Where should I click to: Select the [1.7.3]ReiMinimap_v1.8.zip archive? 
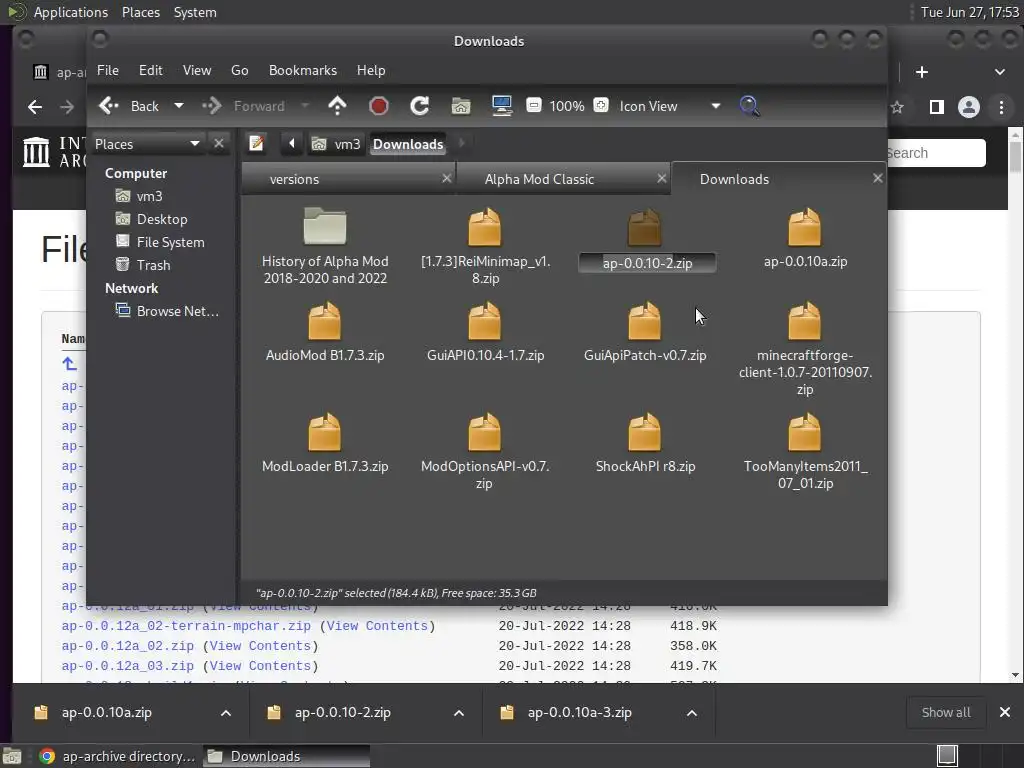(485, 246)
